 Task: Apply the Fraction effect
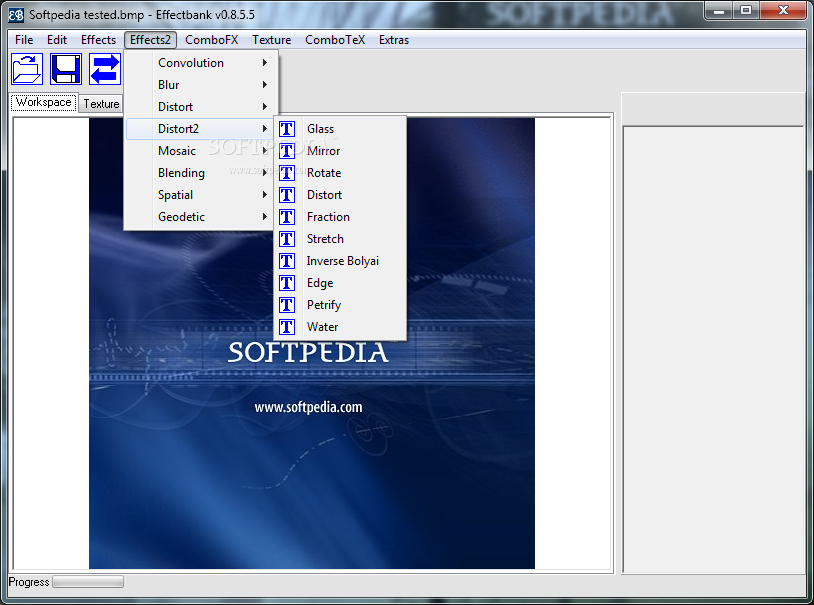coord(340,217)
